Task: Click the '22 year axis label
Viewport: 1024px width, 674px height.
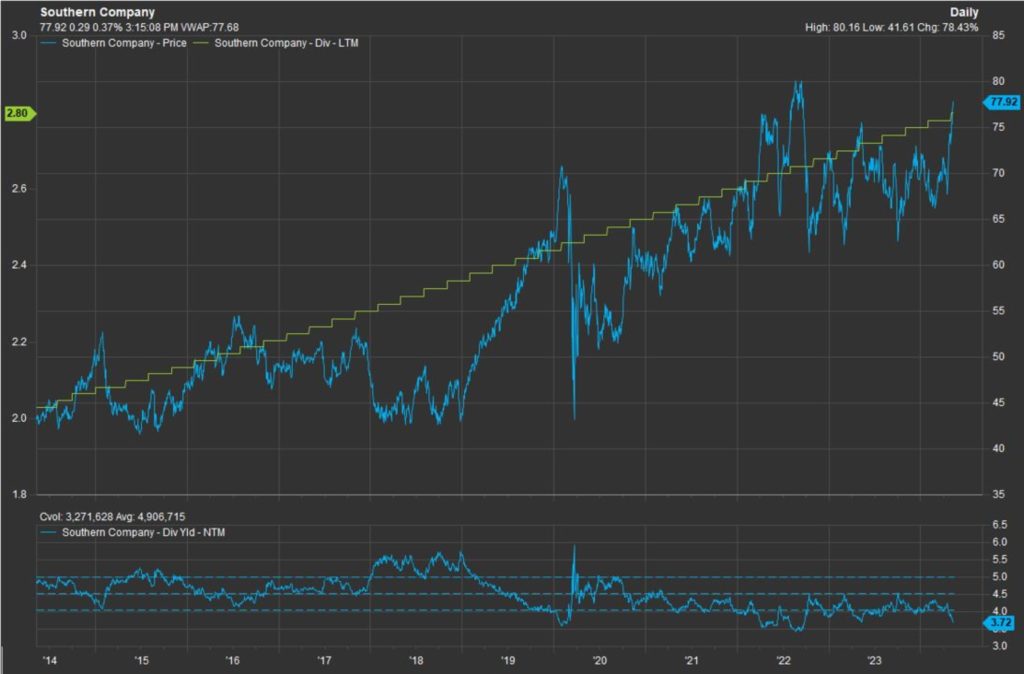Action: [x=783, y=660]
